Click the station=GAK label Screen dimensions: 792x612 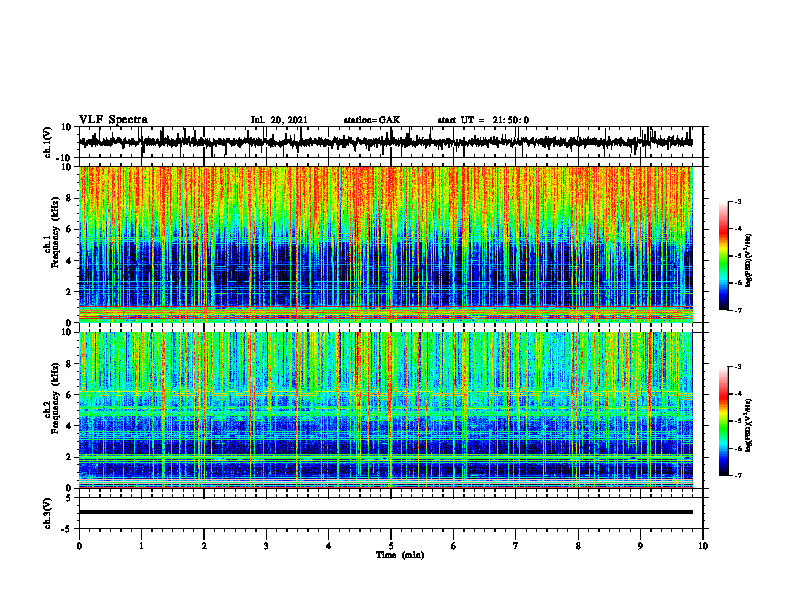click(372, 120)
